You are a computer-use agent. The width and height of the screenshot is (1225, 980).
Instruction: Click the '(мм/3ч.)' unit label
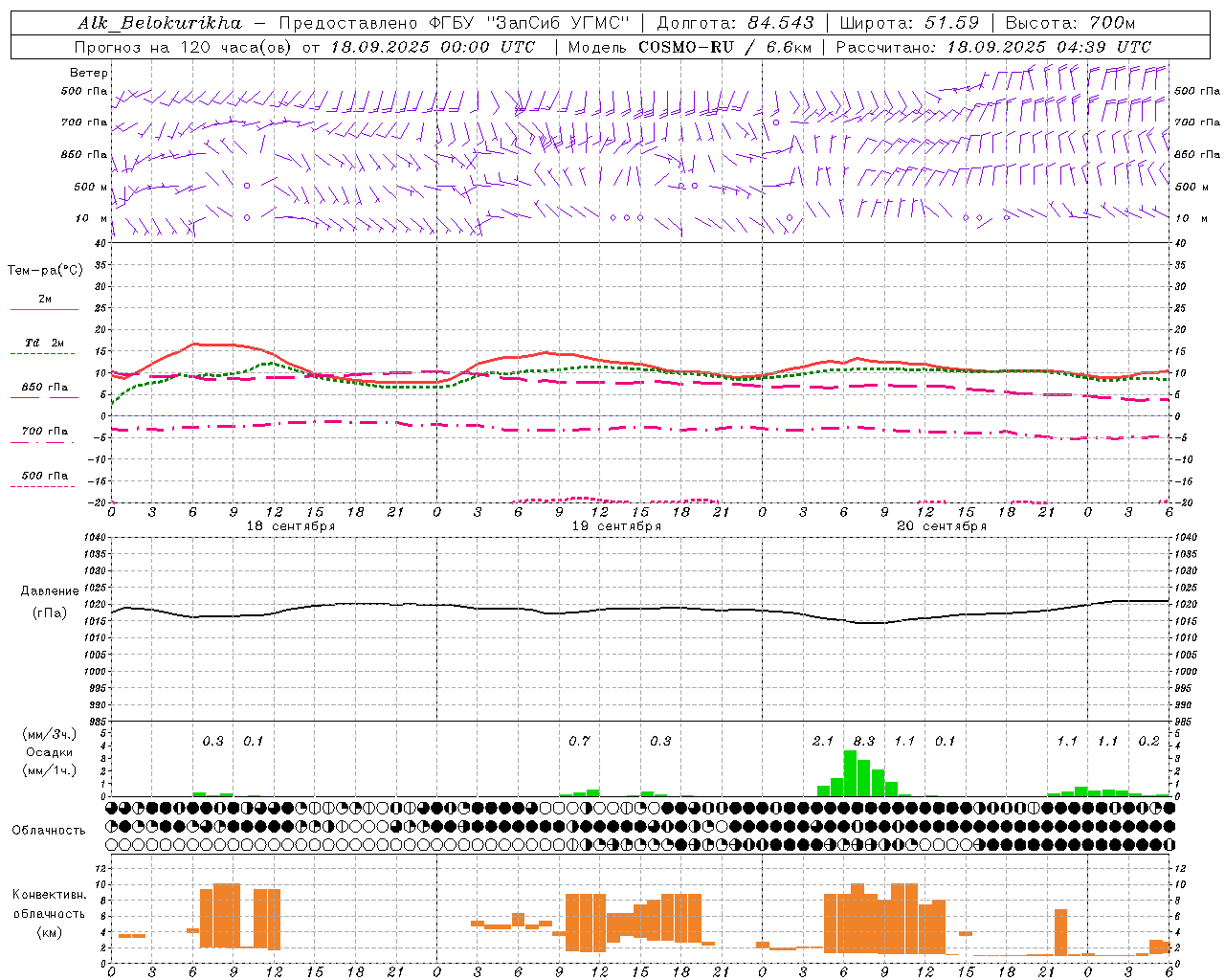click(x=50, y=734)
